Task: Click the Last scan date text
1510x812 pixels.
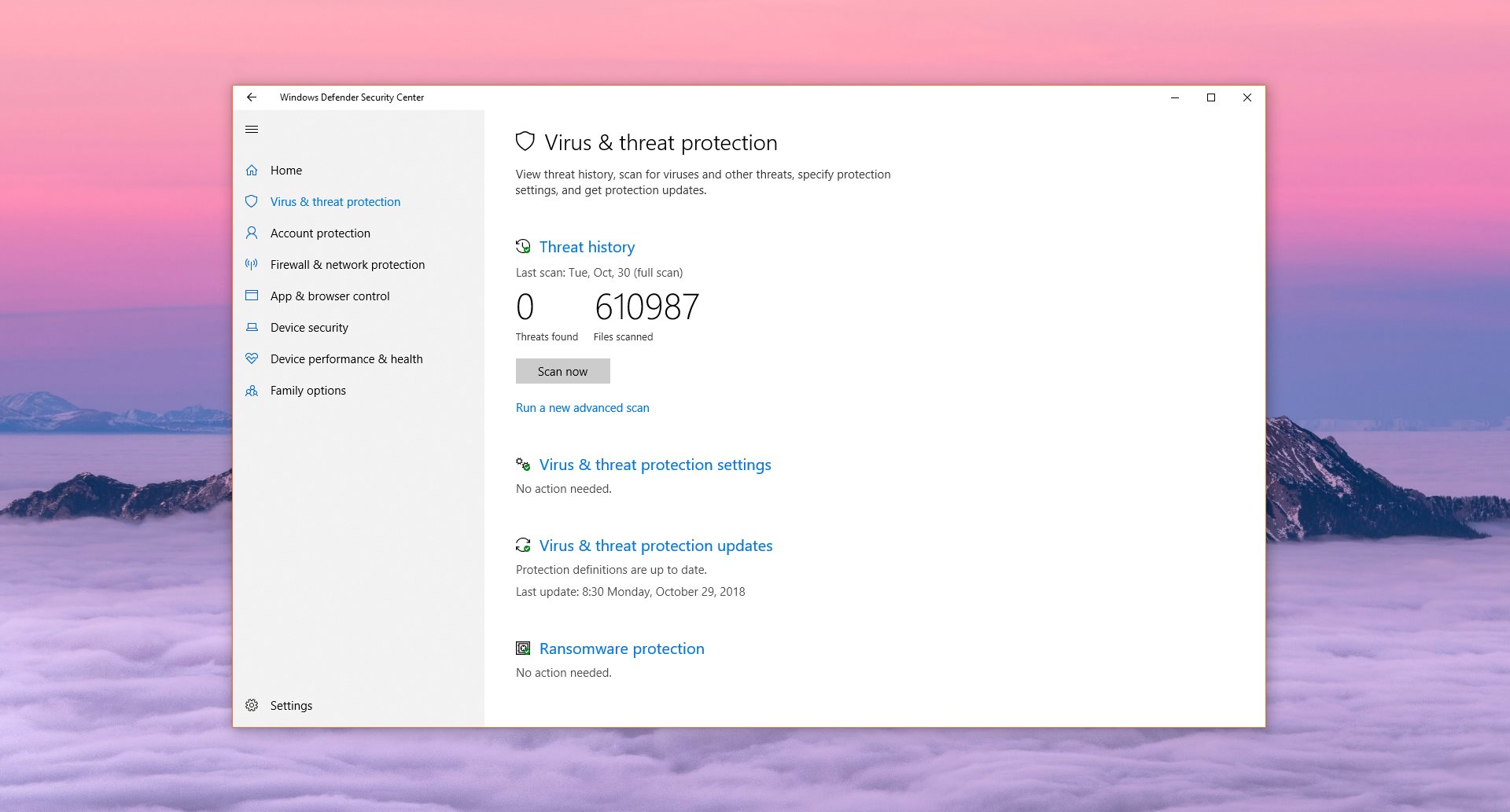Action: [599, 273]
